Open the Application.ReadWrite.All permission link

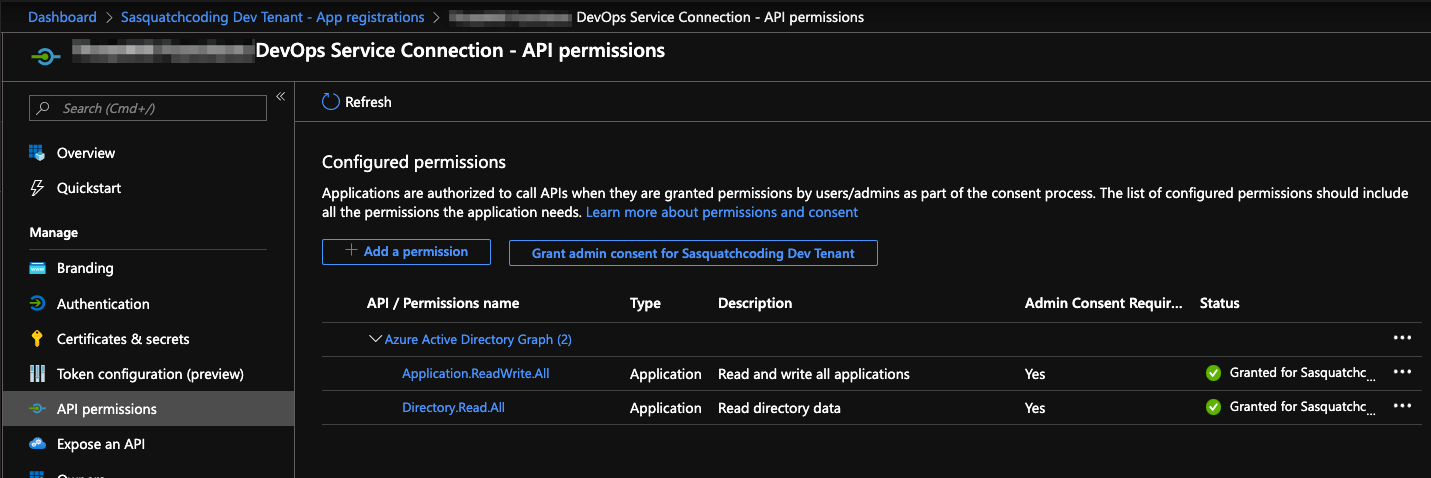point(476,374)
